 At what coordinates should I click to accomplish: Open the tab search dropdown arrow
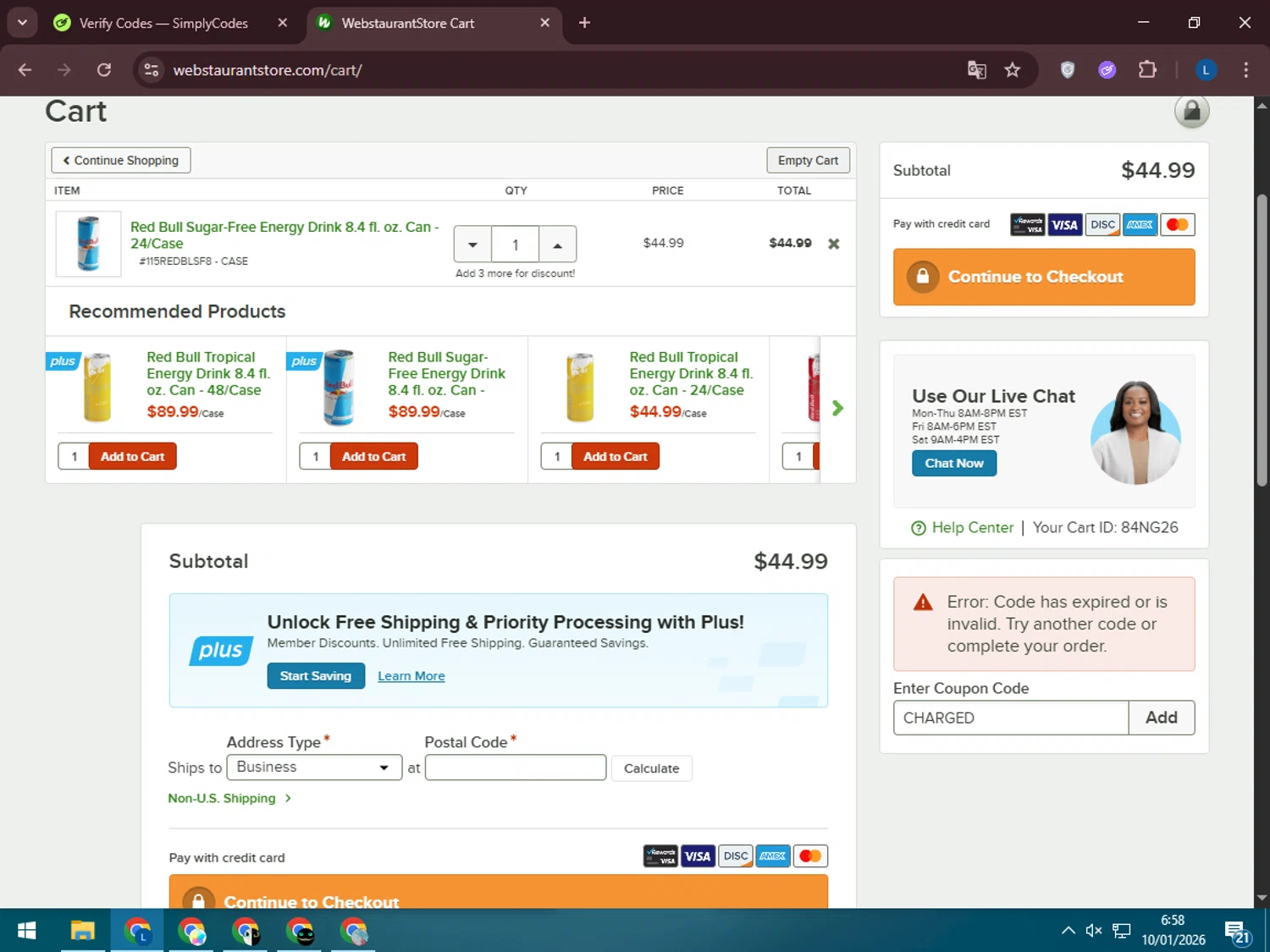click(x=22, y=23)
